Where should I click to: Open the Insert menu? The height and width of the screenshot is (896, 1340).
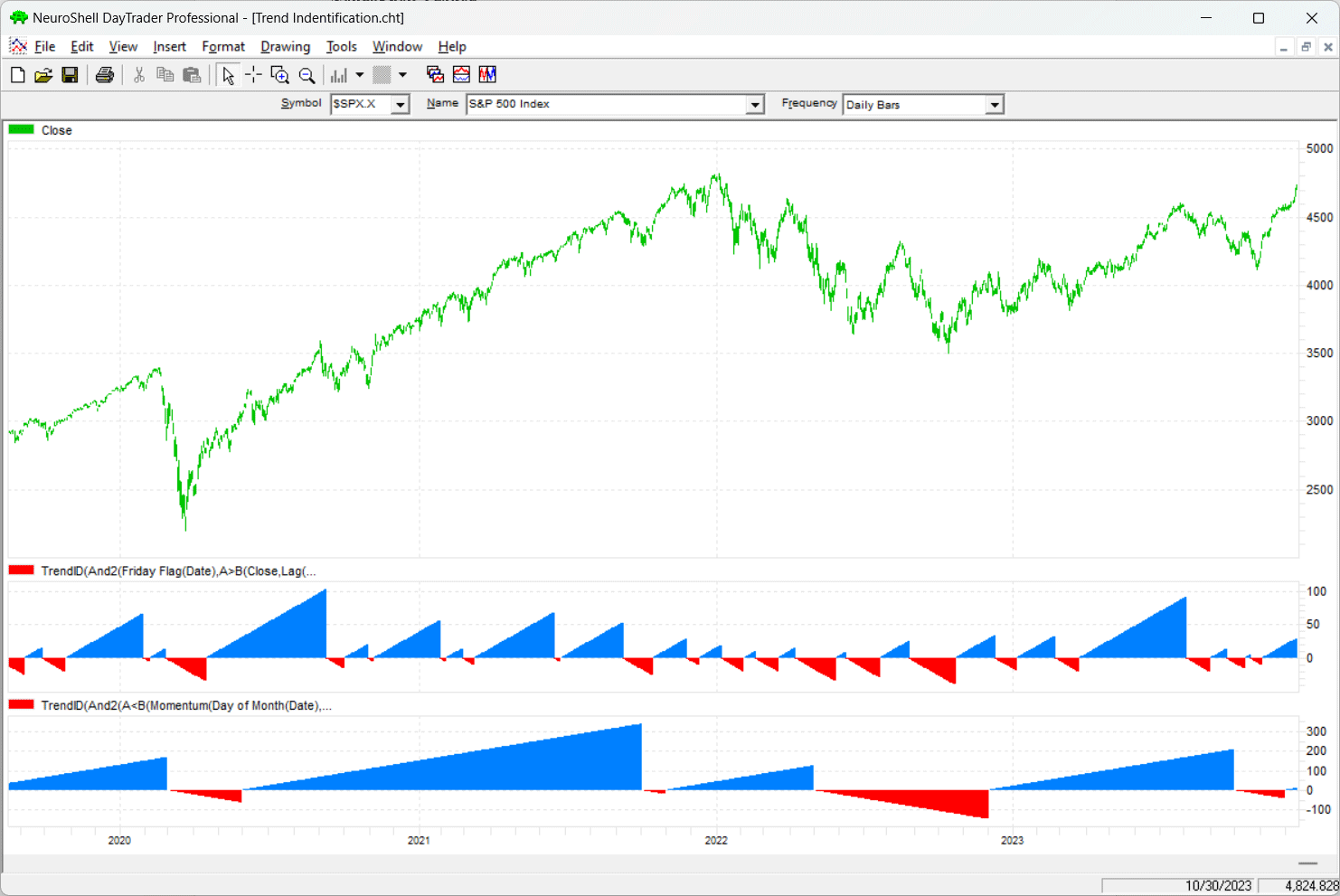click(x=169, y=47)
